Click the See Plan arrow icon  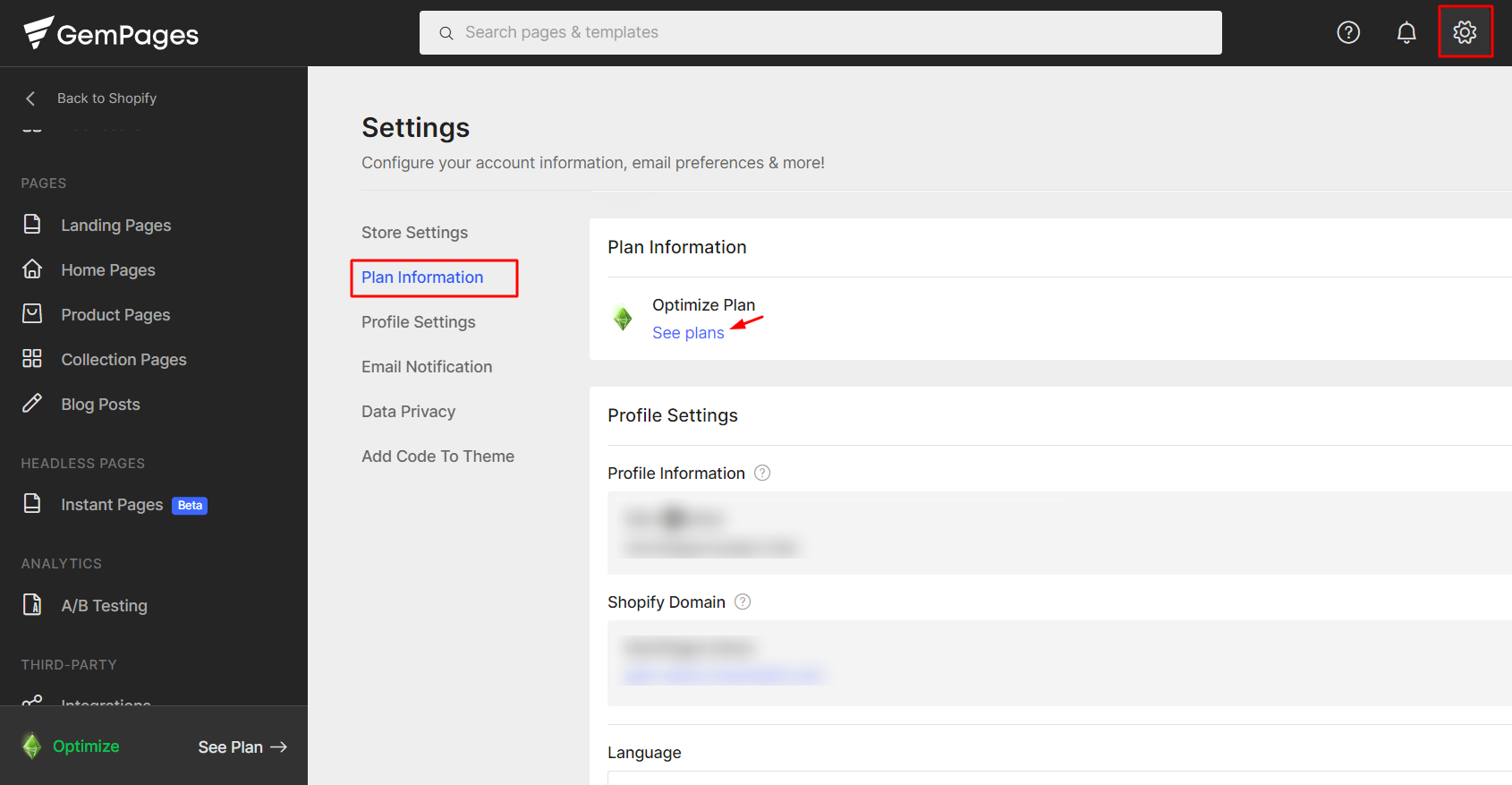(279, 747)
